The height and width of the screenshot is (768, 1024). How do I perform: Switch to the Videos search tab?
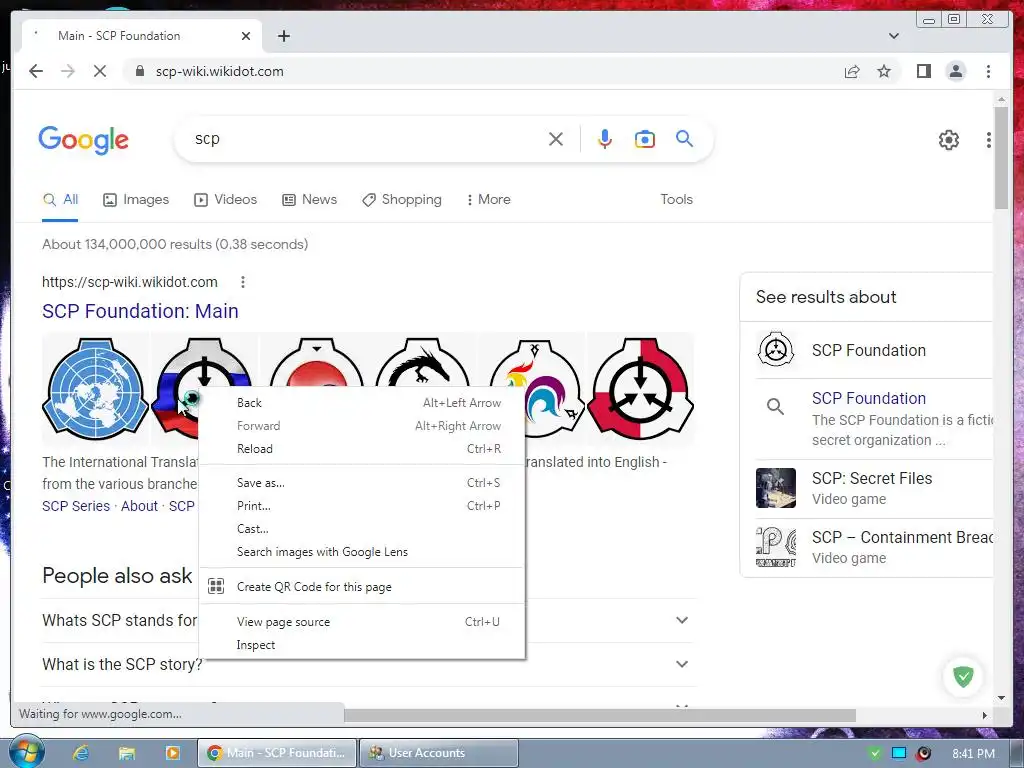coord(225,200)
